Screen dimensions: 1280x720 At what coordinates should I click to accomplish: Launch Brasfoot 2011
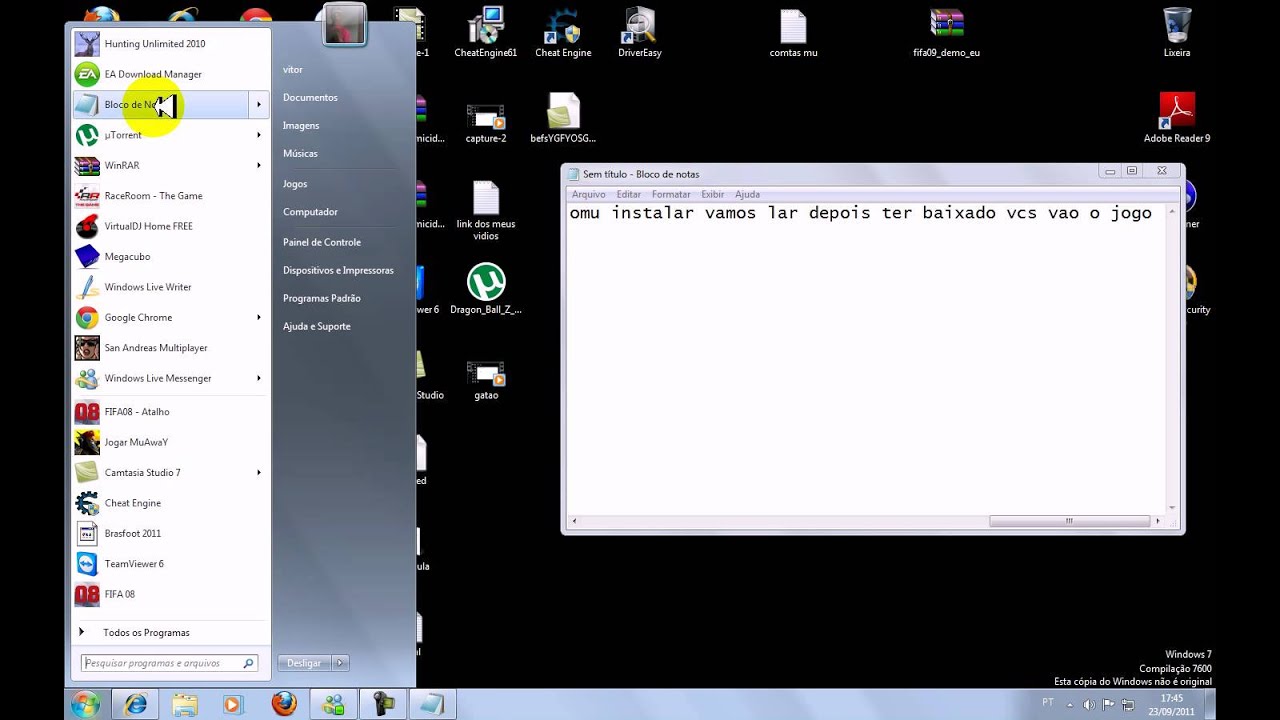(170, 534)
